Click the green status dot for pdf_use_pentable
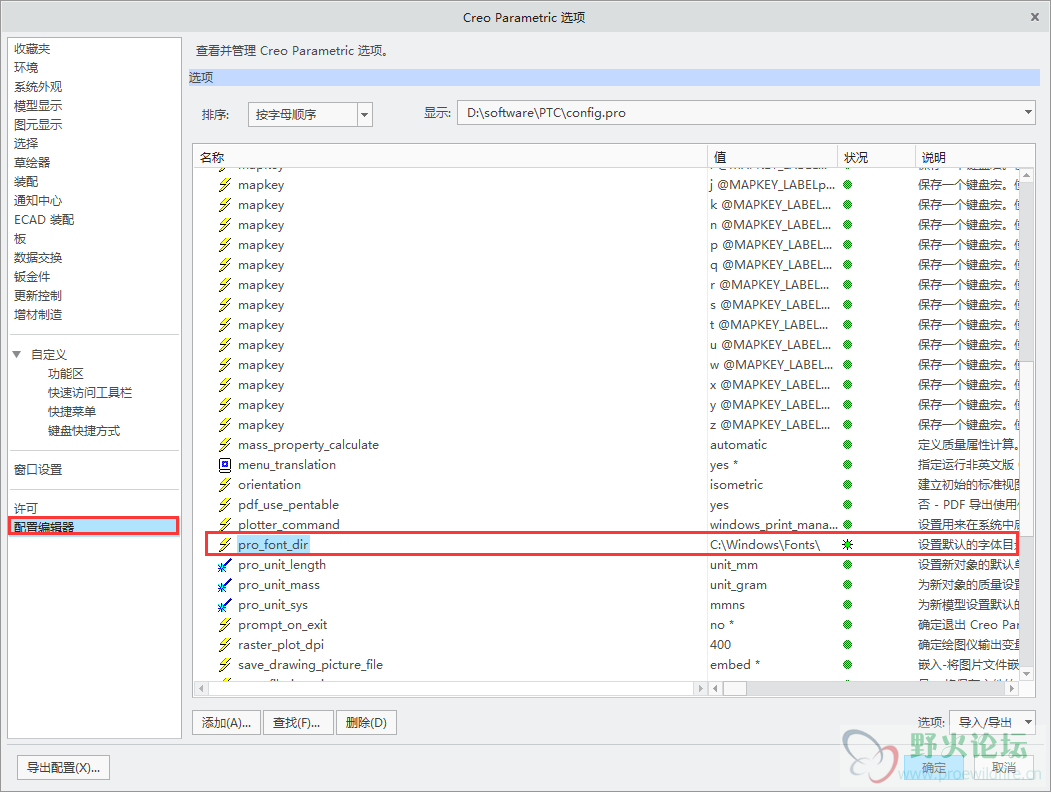Viewport: 1051px width, 792px height. (x=847, y=505)
